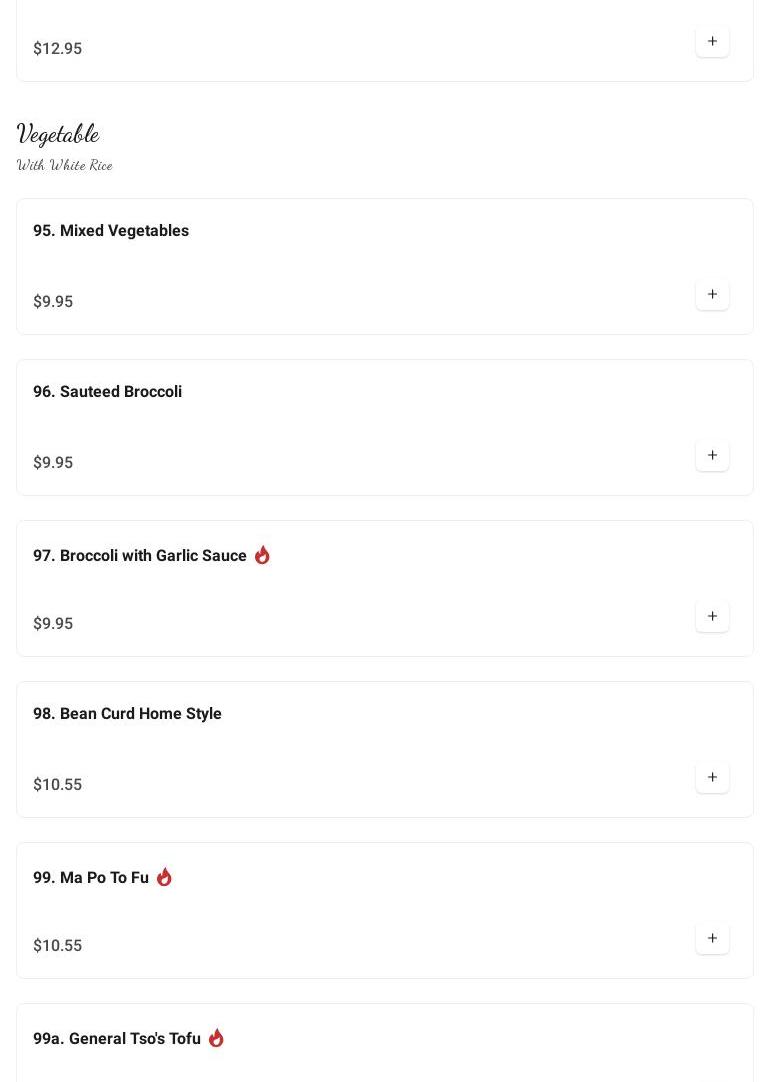Click the With White Rice subtitle

64,165
